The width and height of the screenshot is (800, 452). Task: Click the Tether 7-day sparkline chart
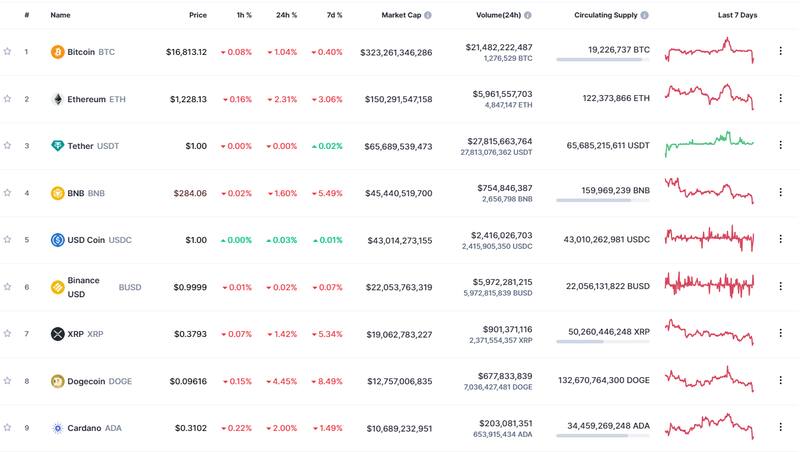tap(709, 142)
